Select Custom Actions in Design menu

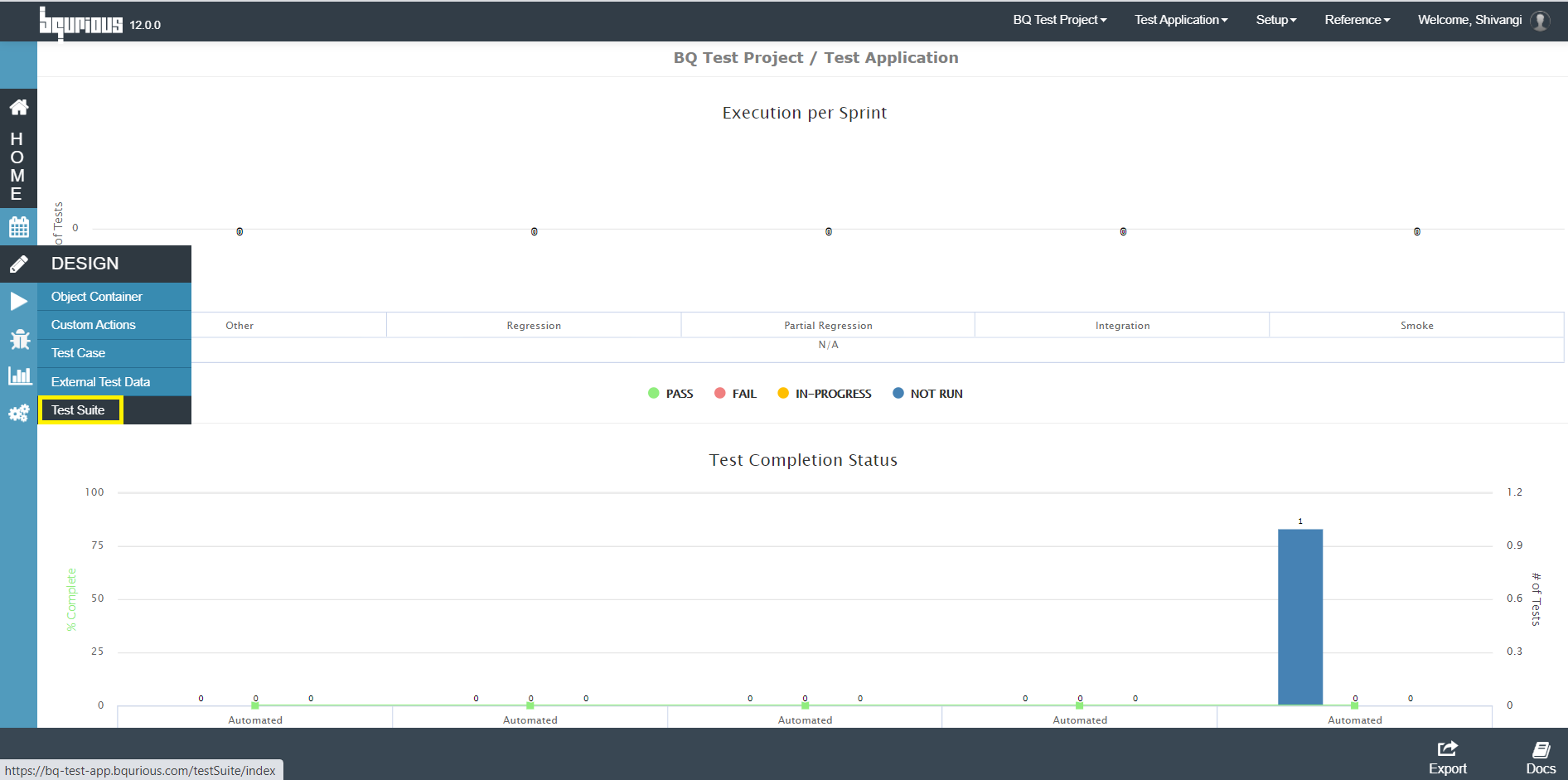pos(114,325)
